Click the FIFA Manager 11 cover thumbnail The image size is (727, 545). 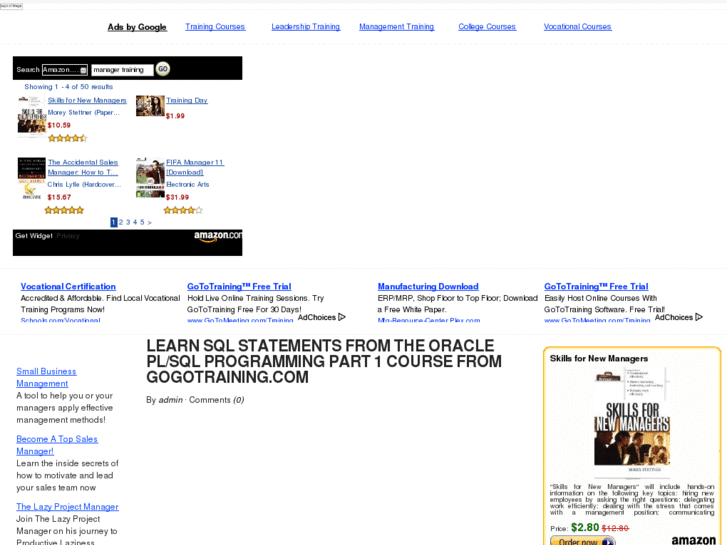[150, 178]
